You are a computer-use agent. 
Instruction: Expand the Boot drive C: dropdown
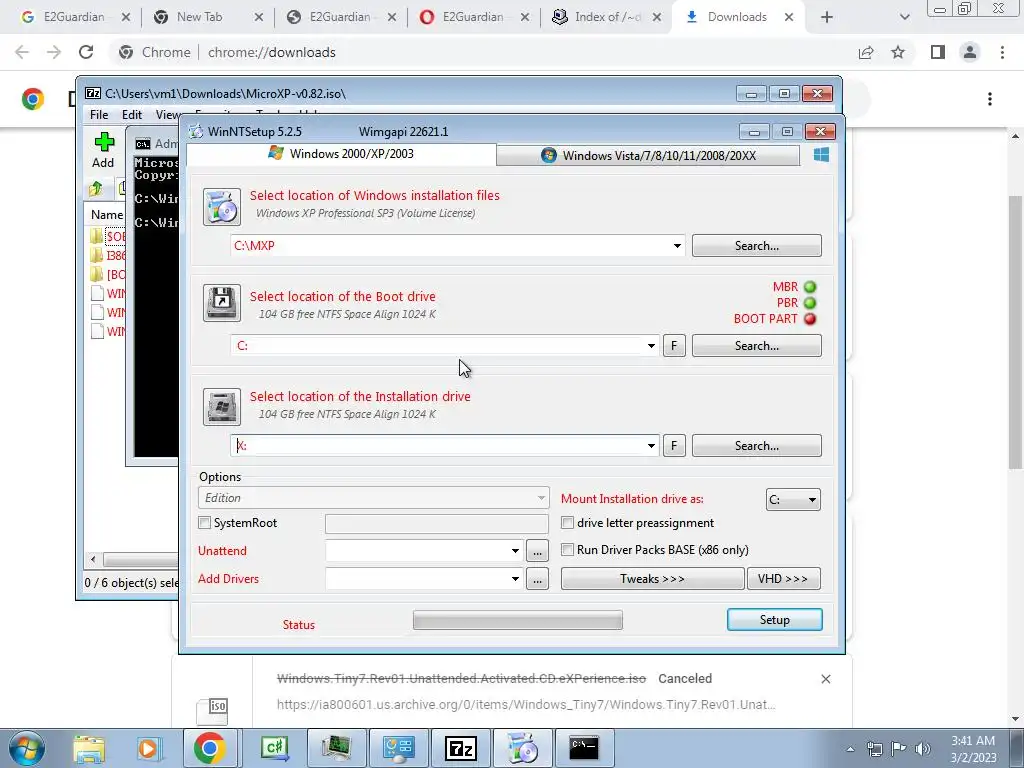pos(651,346)
